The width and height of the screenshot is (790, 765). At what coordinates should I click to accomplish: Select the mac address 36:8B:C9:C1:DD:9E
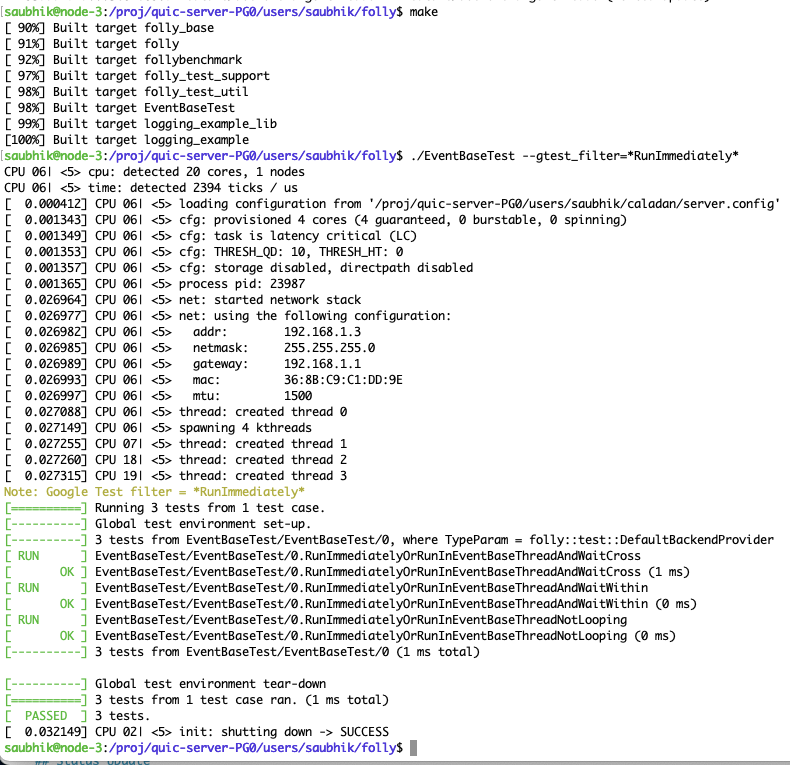(x=343, y=380)
